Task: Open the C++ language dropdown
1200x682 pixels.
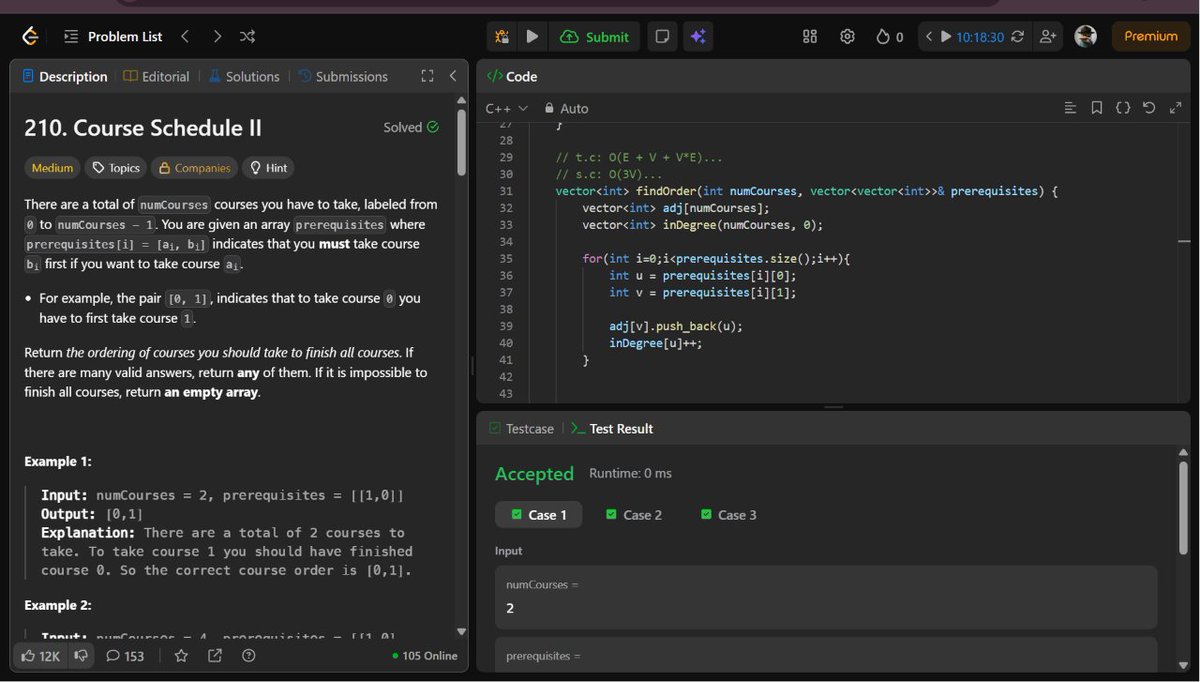Action: 506,108
